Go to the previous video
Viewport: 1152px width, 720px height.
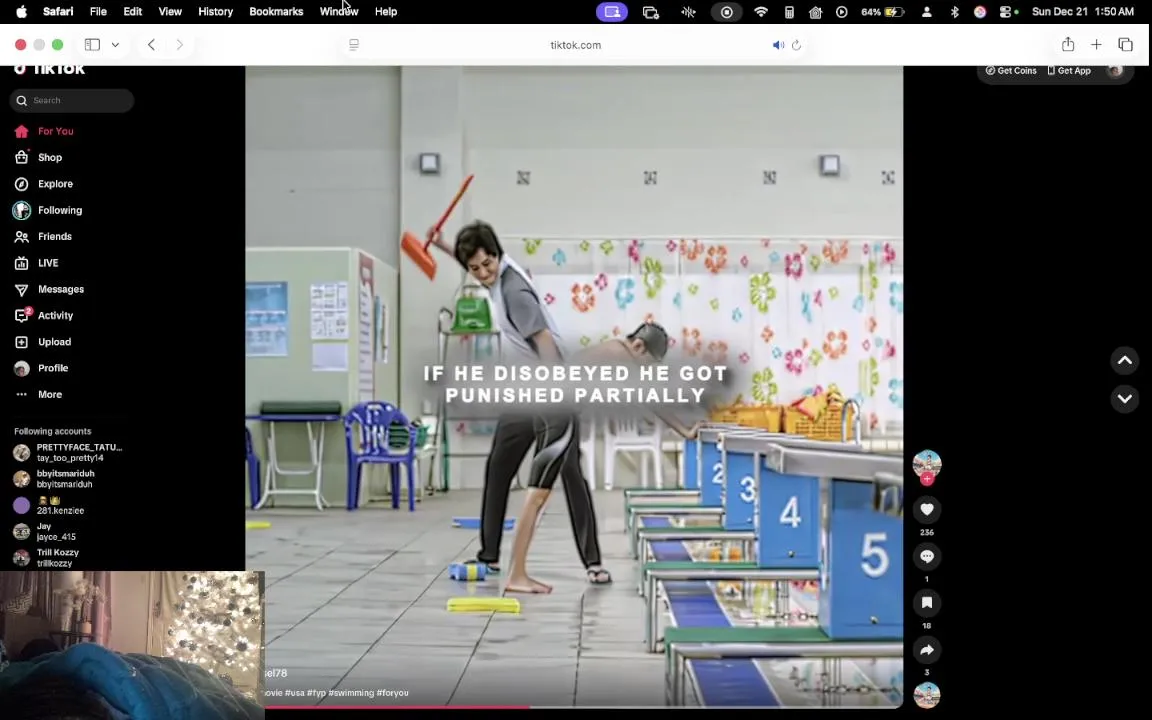click(1124, 360)
